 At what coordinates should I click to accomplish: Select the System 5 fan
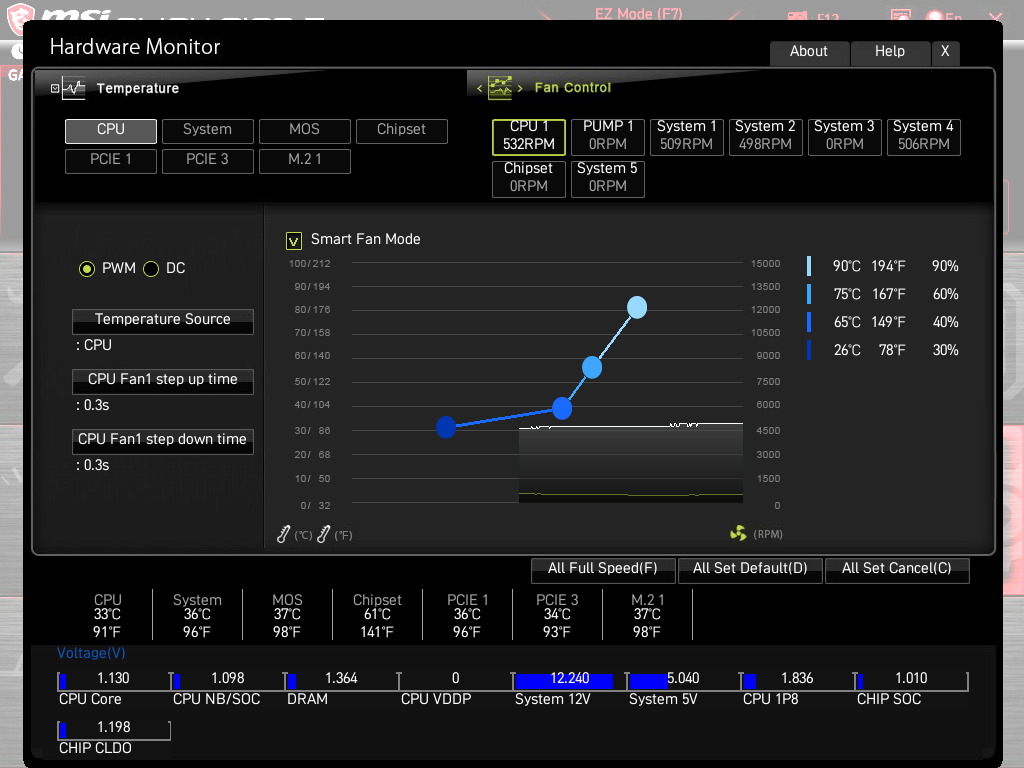point(607,178)
